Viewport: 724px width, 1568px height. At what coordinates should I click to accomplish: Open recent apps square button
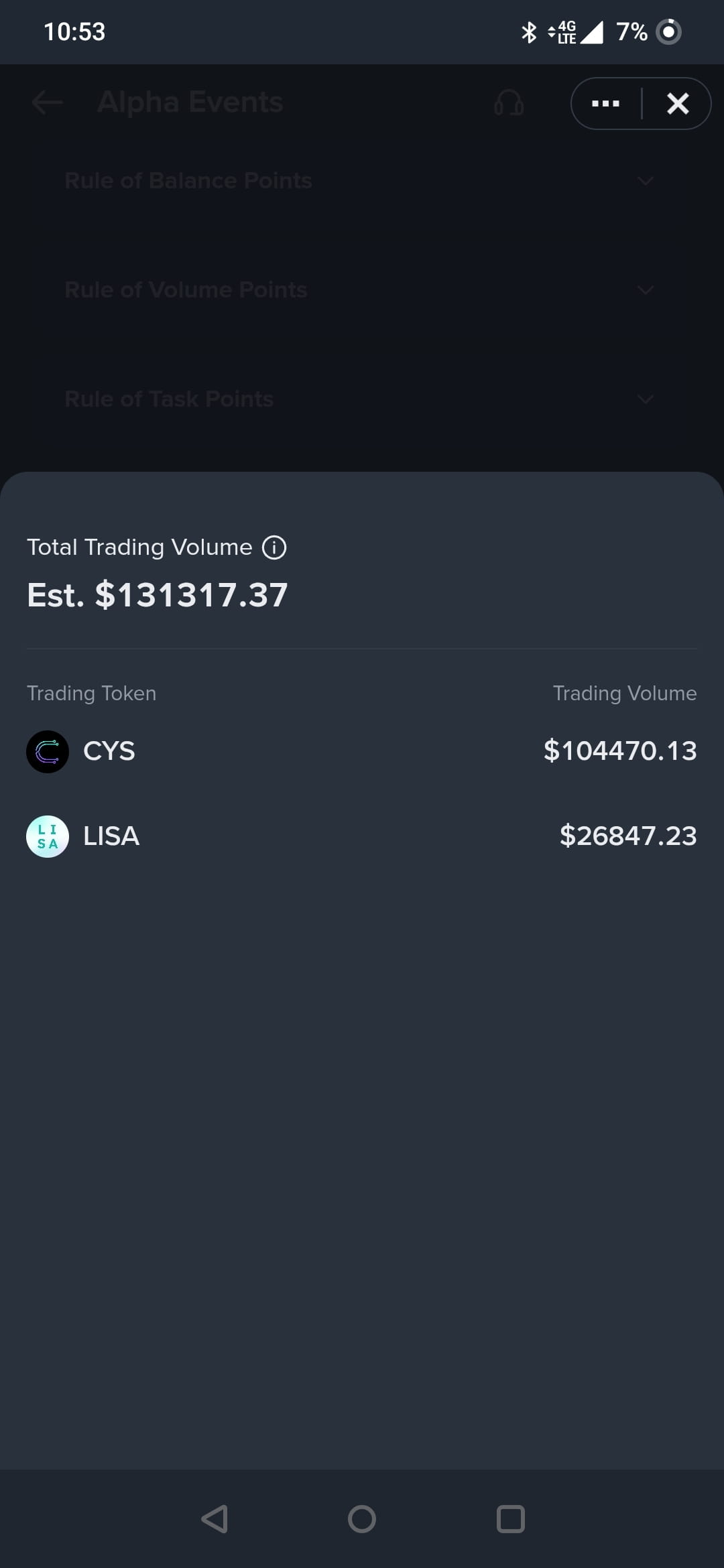click(x=510, y=1519)
